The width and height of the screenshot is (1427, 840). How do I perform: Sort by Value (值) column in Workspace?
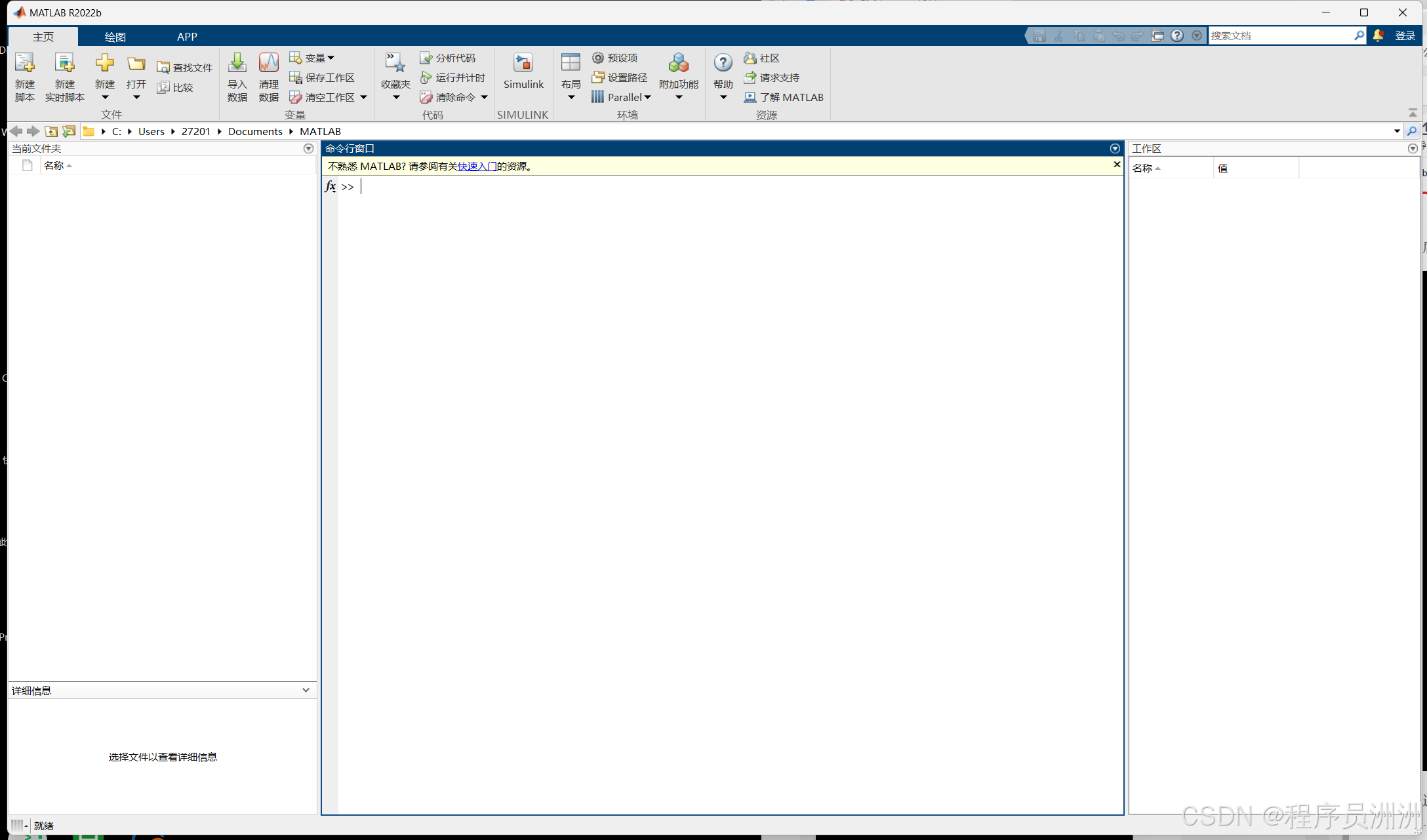[x=1256, y=169]
